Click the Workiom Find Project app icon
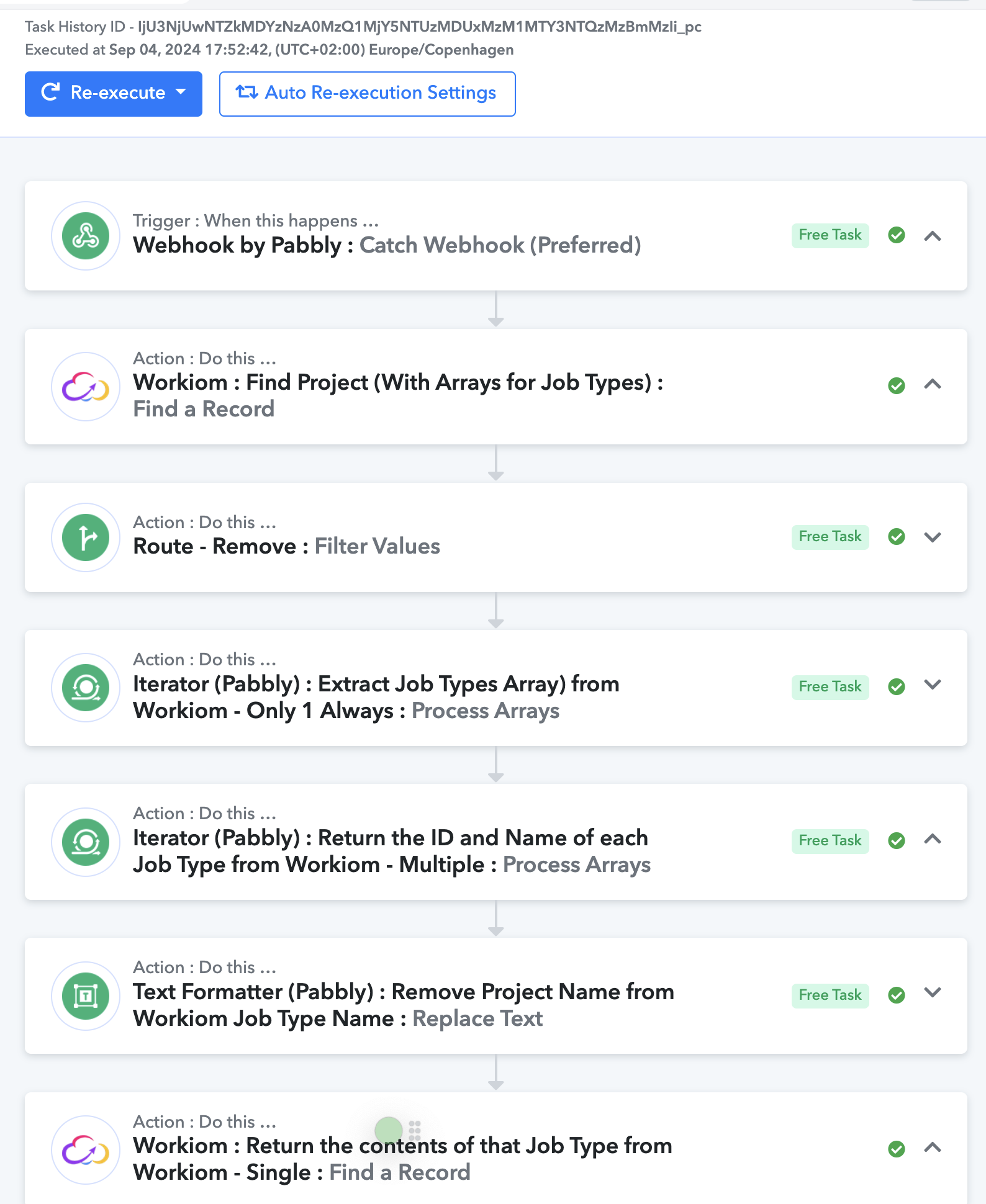 86,387
